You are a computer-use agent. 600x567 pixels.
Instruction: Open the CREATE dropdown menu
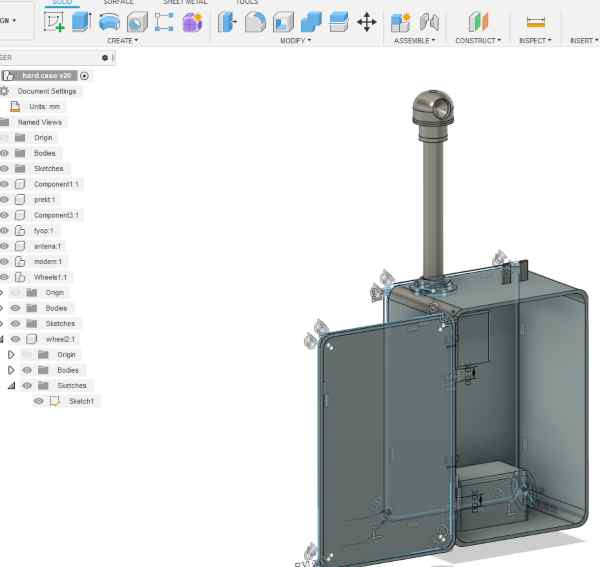(x=122, y=41)
